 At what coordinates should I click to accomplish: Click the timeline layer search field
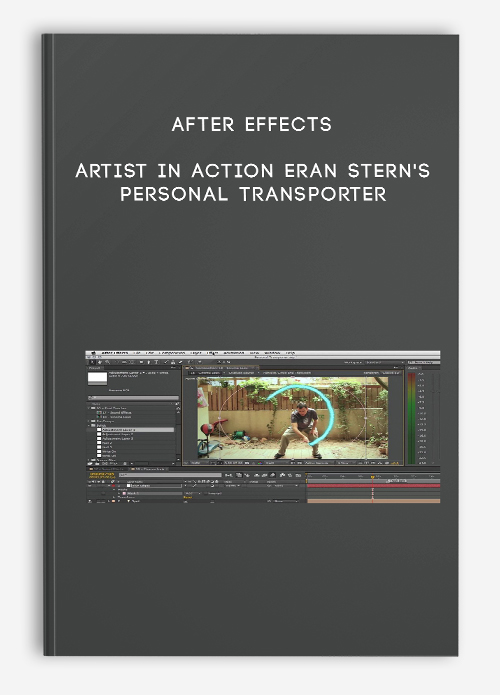[x=170, y=475]
